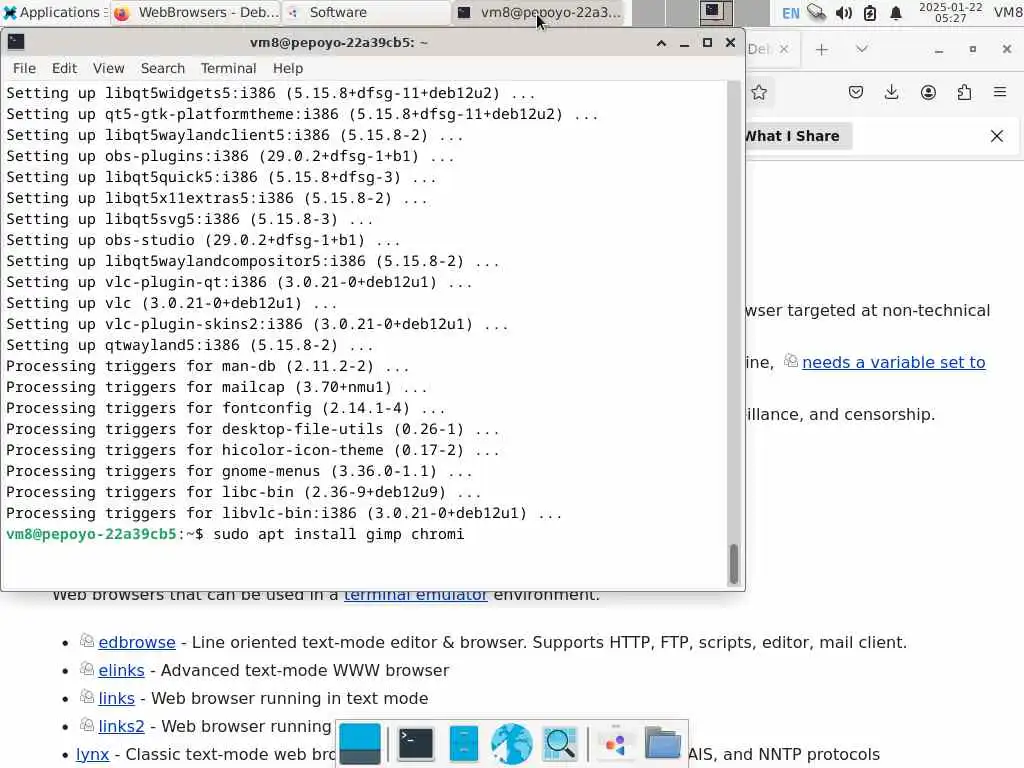Roll up the terminal window with caret button
Viewport: 1024px width, 768px height.
pyautogui.click(x=661, y=43)
